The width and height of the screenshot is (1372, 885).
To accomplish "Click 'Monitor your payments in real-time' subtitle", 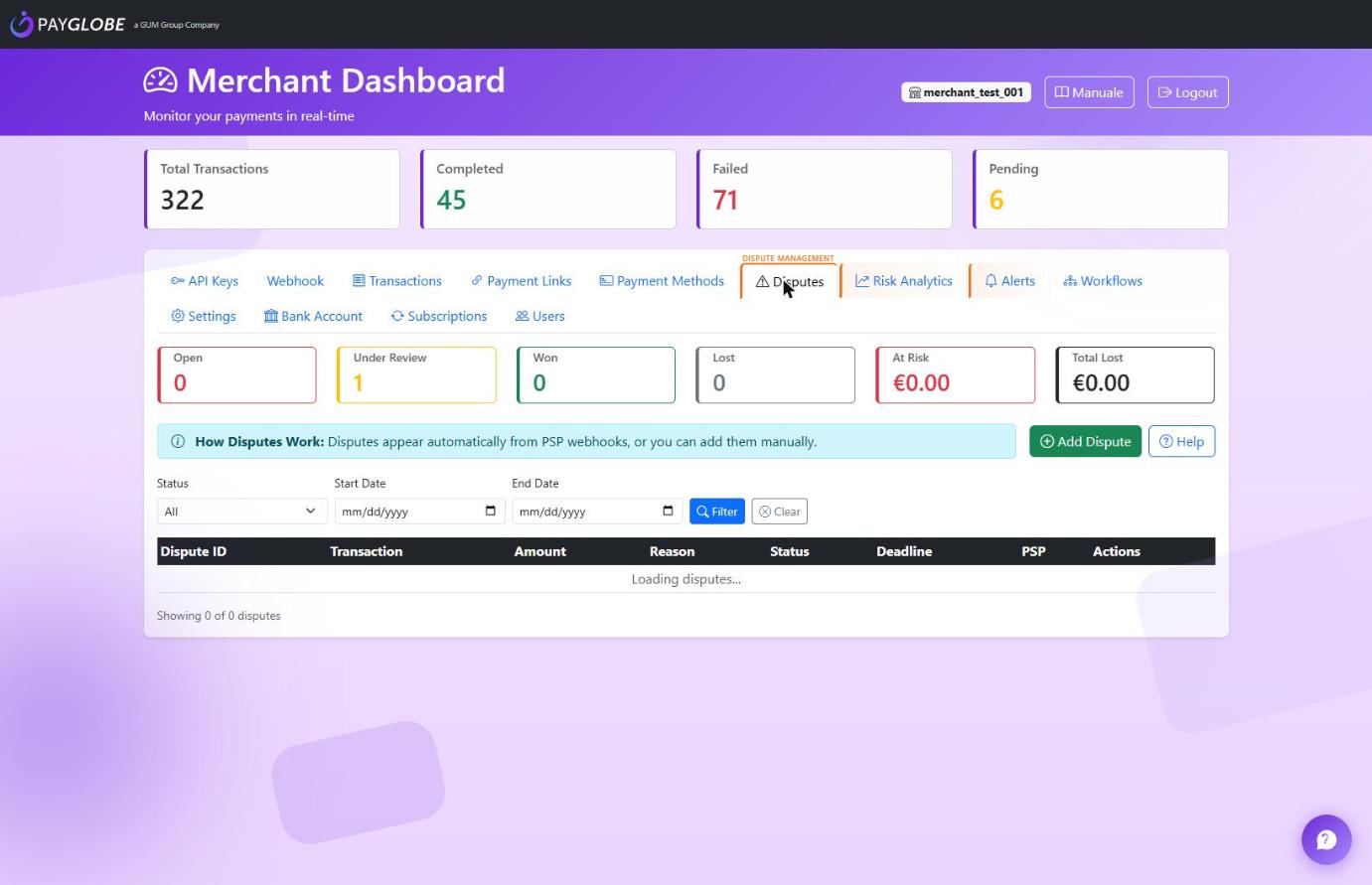I will tap(249, 116).
